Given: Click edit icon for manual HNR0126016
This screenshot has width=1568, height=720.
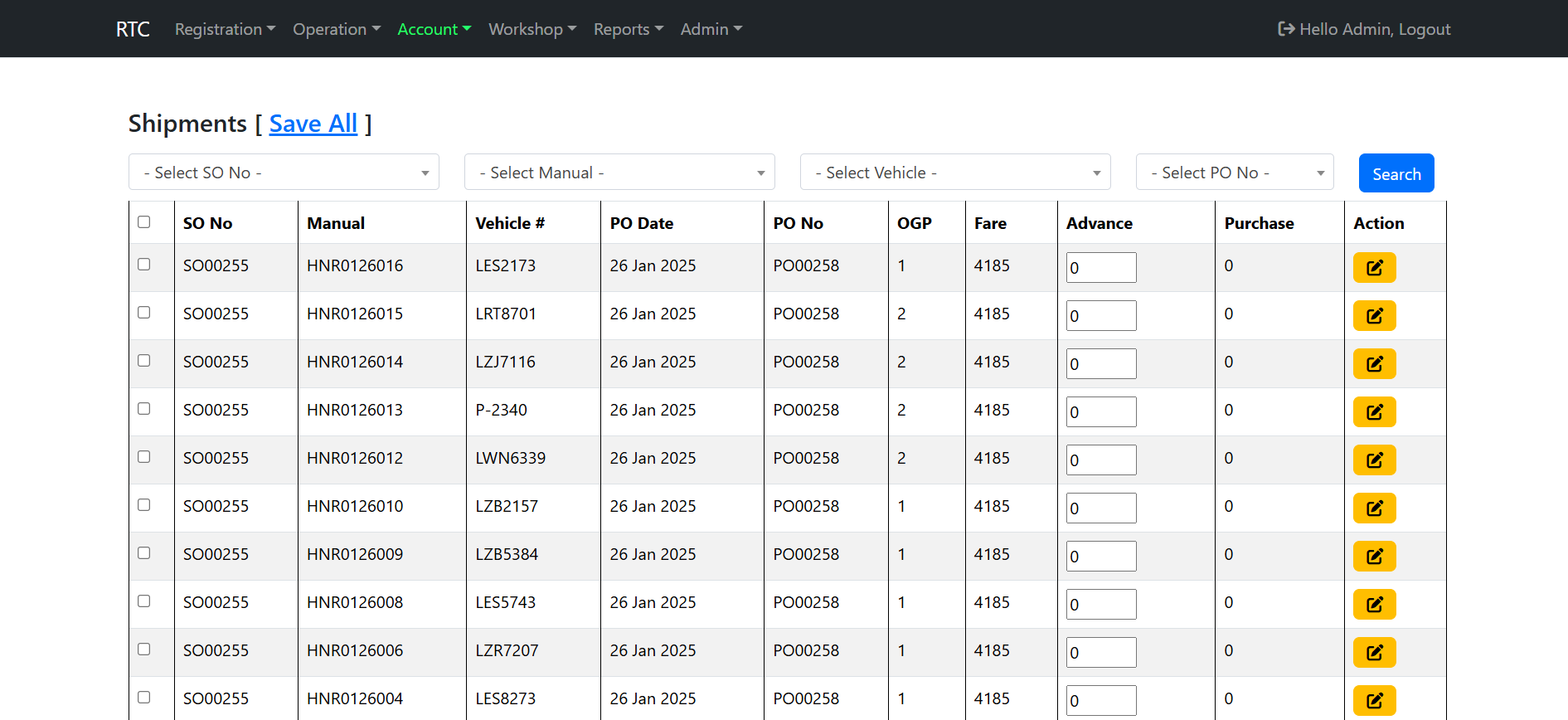Looking at the screenshot, I should pyautogui.click(x=1374, y=268).
